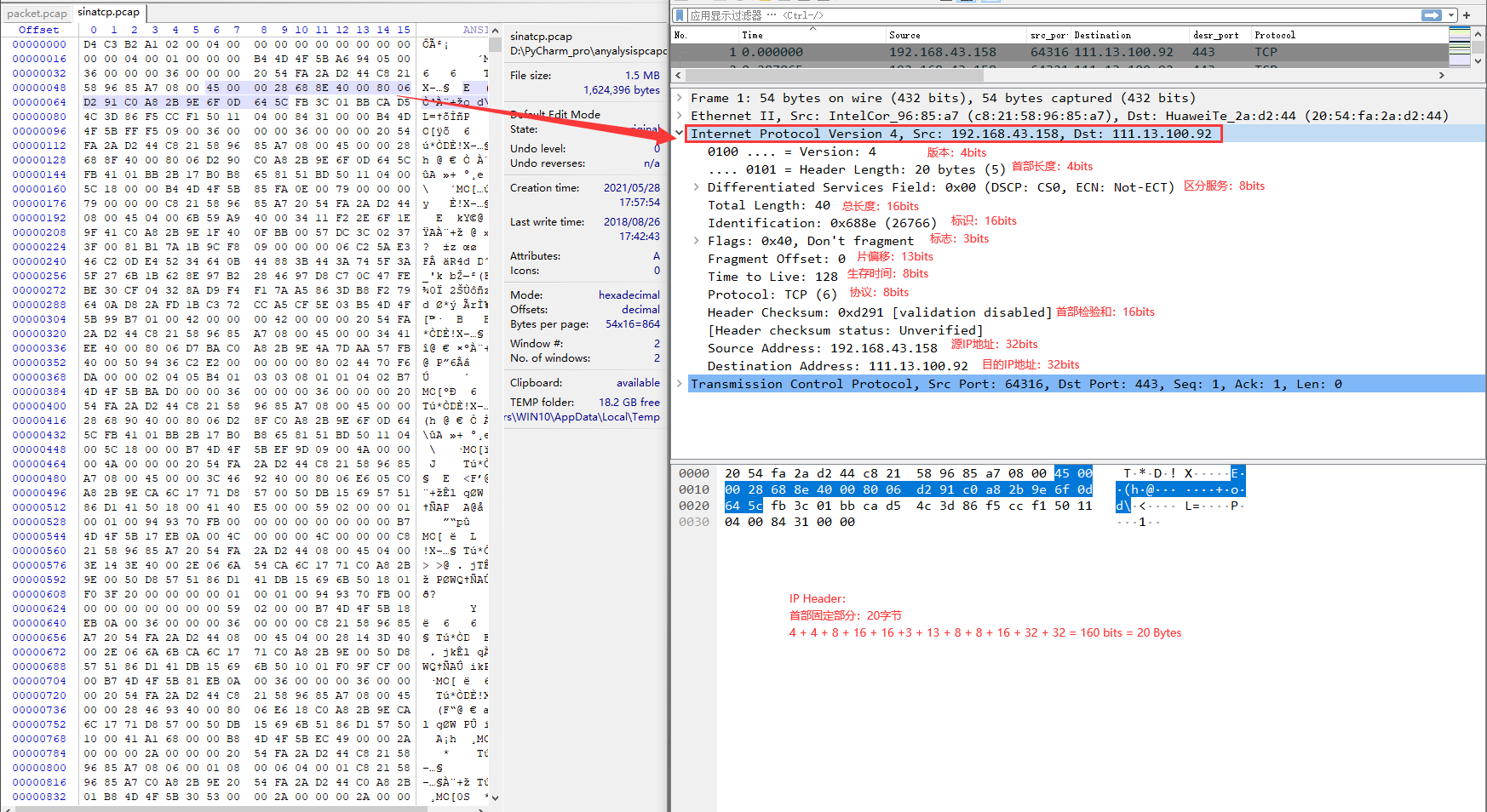Select 'Fragment Offset: 0' row
The image size is (1487, 812).
[x=776, y=259]
